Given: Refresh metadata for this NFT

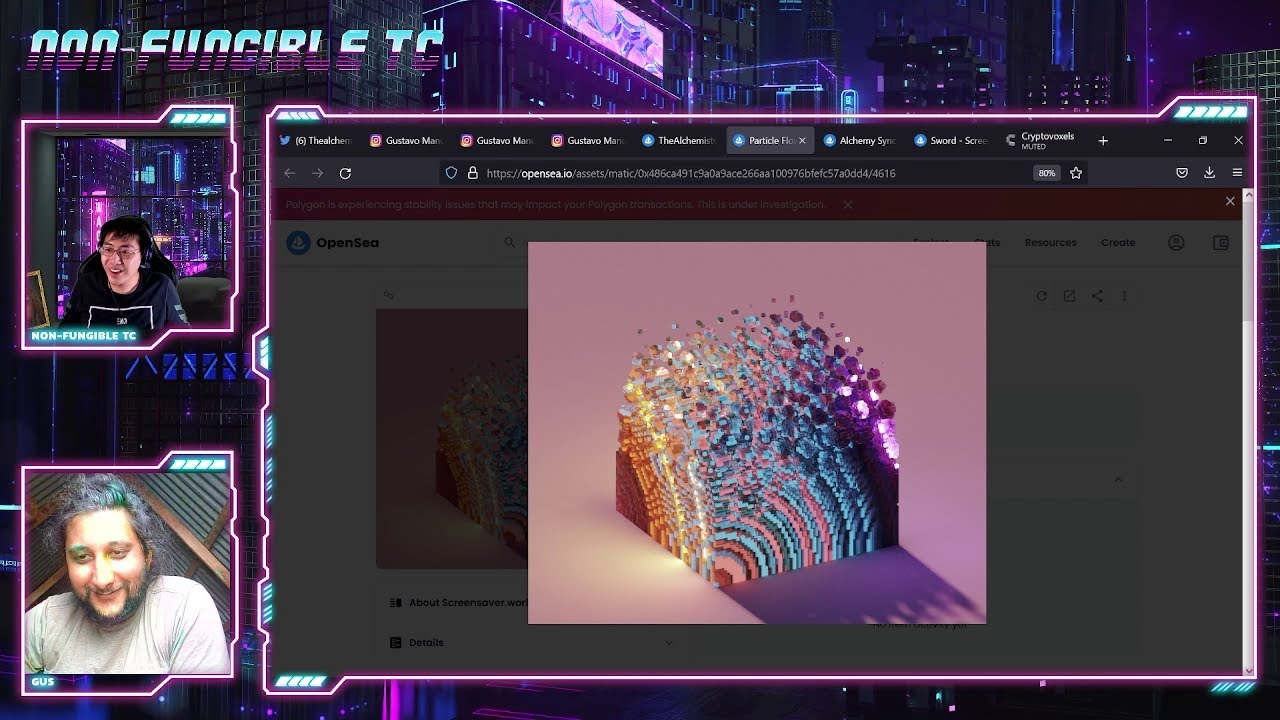Looking at the screenshot, I should (x=1042, y=296).
